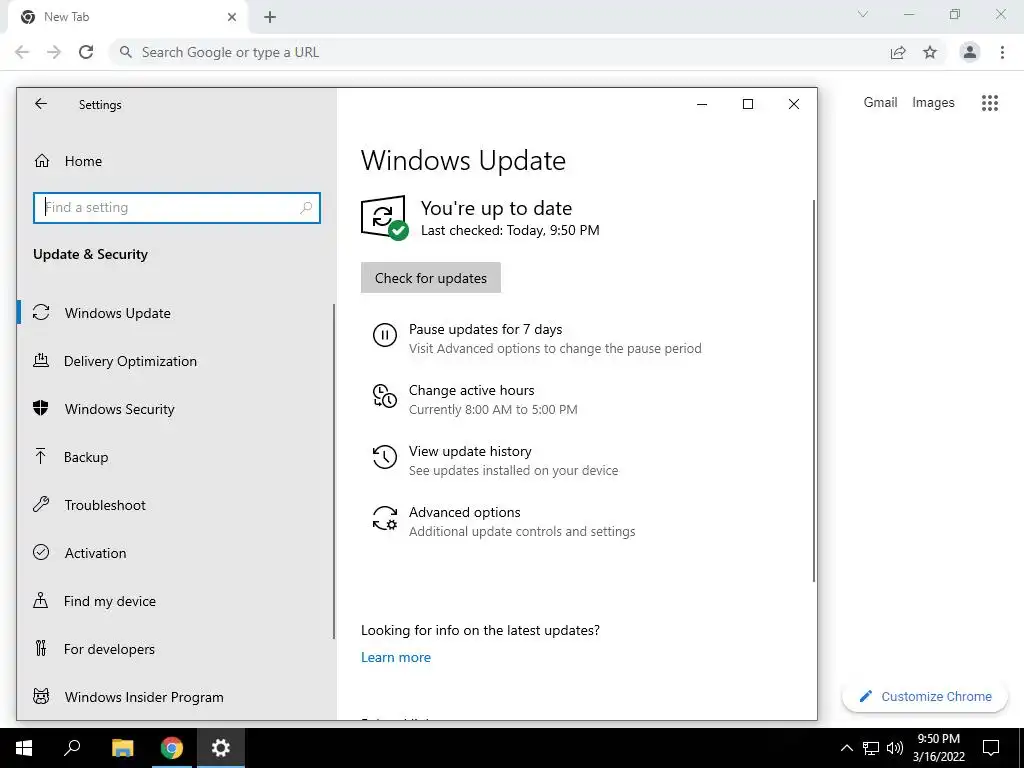Pause updates for 7 days

485,329
